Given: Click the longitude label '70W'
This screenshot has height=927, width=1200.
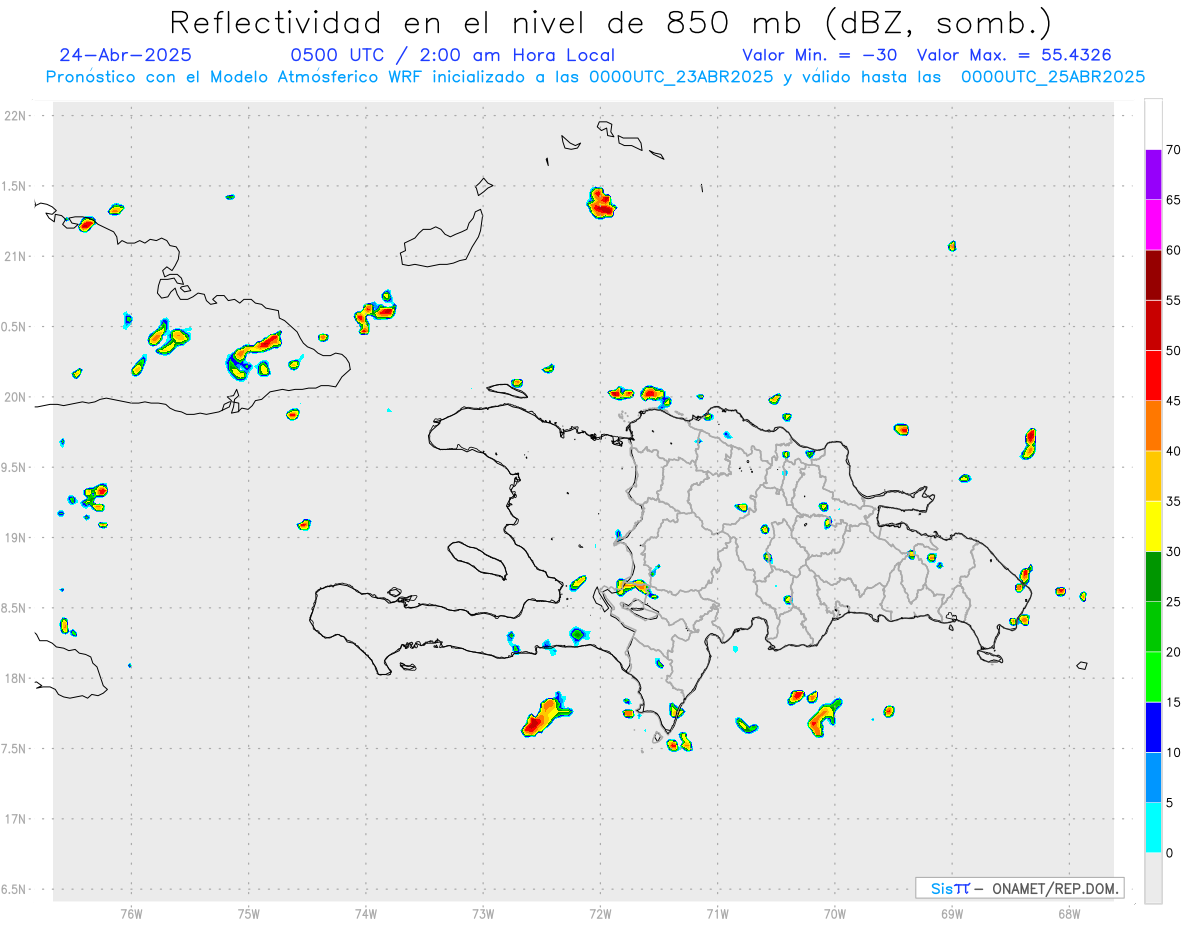Looking at the screenshot, I should (x=835, y=913).
